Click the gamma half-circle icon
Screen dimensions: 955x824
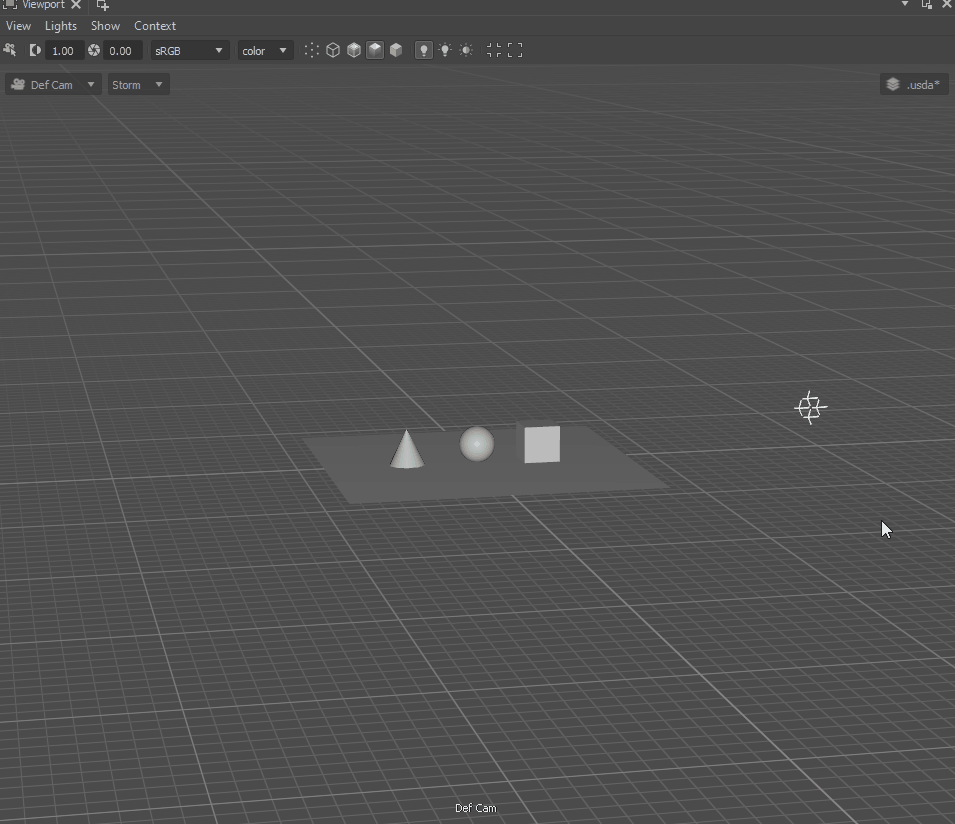35,50
